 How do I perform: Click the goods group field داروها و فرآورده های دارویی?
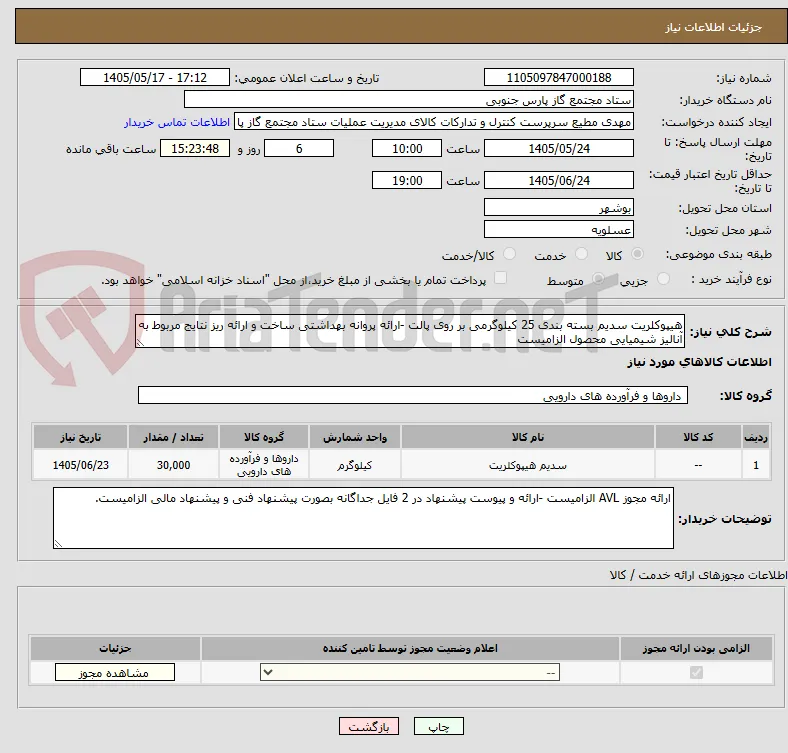[413, 395]
